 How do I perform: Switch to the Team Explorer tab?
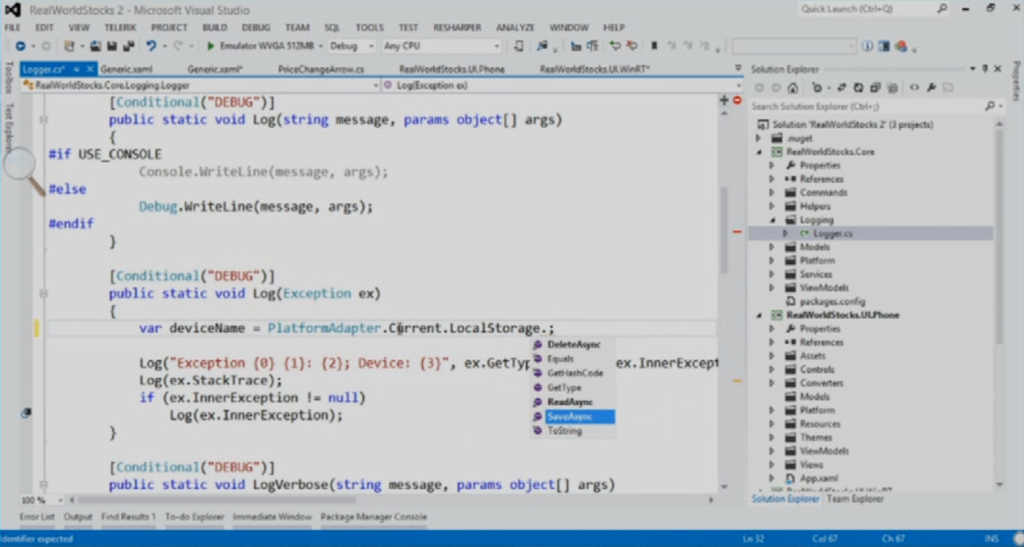point(854,499)
